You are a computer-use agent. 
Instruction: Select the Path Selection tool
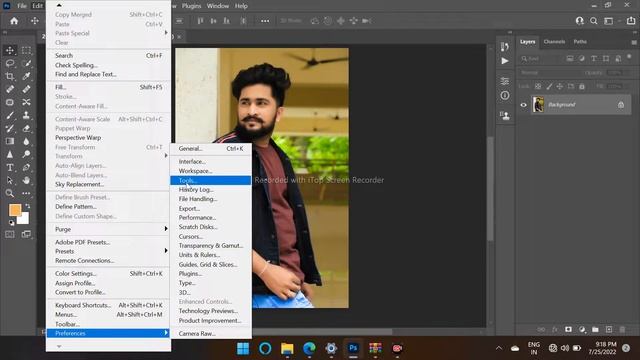pyautogui.click(x=10, y=180)
